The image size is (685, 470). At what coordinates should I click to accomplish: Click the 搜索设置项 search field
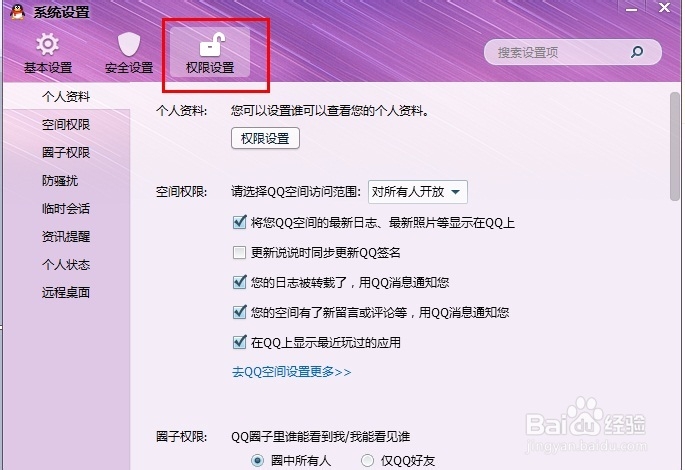[x=573, y=52]
